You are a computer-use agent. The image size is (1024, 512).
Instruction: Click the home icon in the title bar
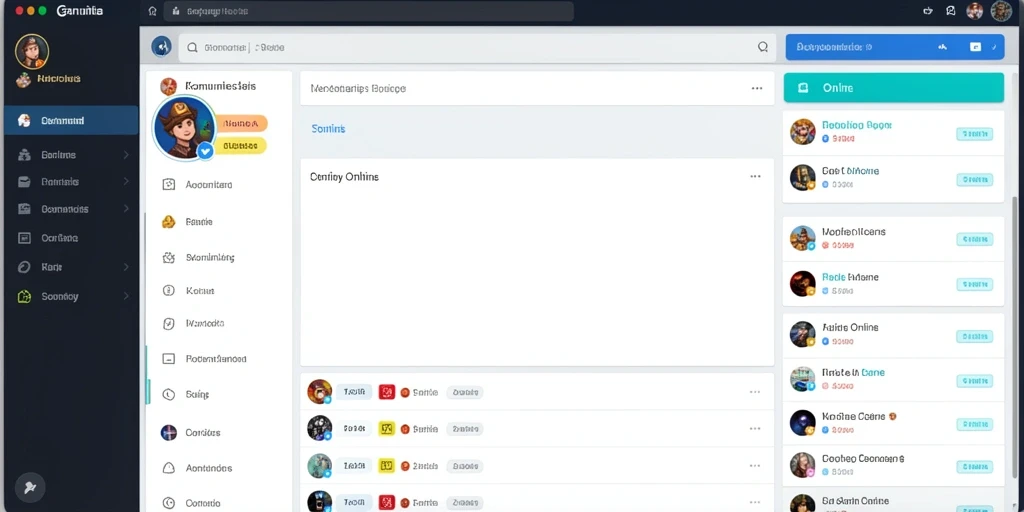point(152,11)
